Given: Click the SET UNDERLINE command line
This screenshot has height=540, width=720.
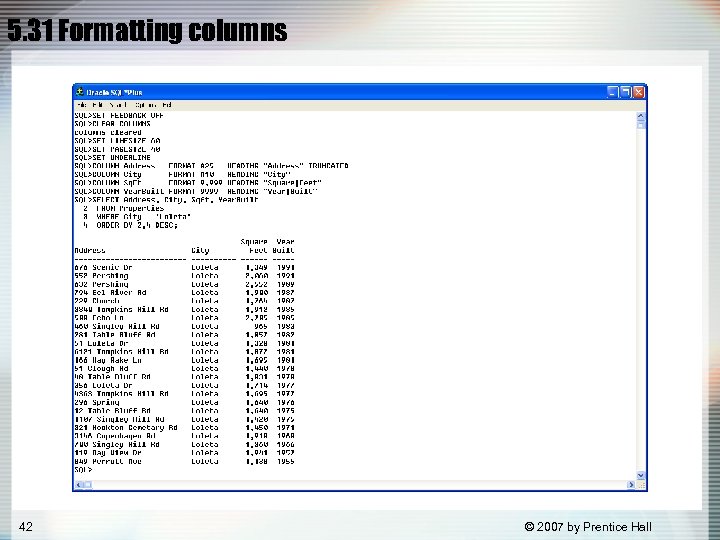Looking at the screenshot, I should click(x=112, y=158).
